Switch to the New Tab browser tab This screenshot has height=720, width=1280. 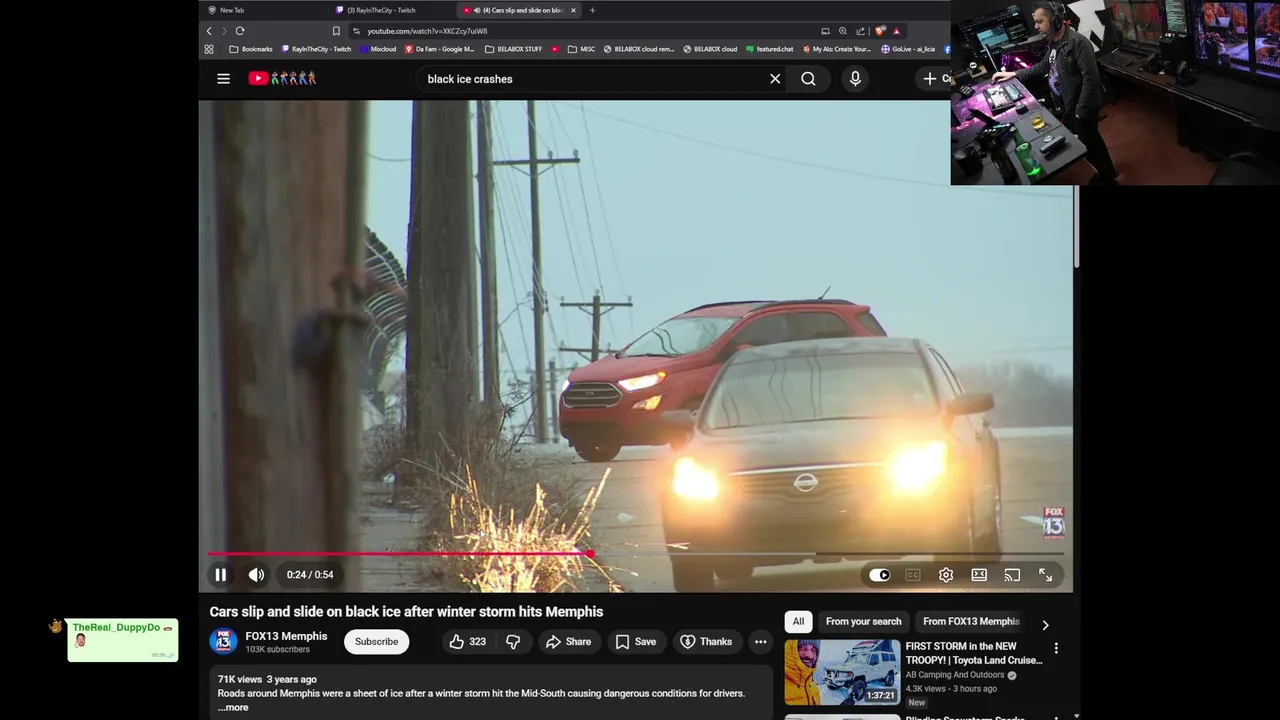click(262, 10)
